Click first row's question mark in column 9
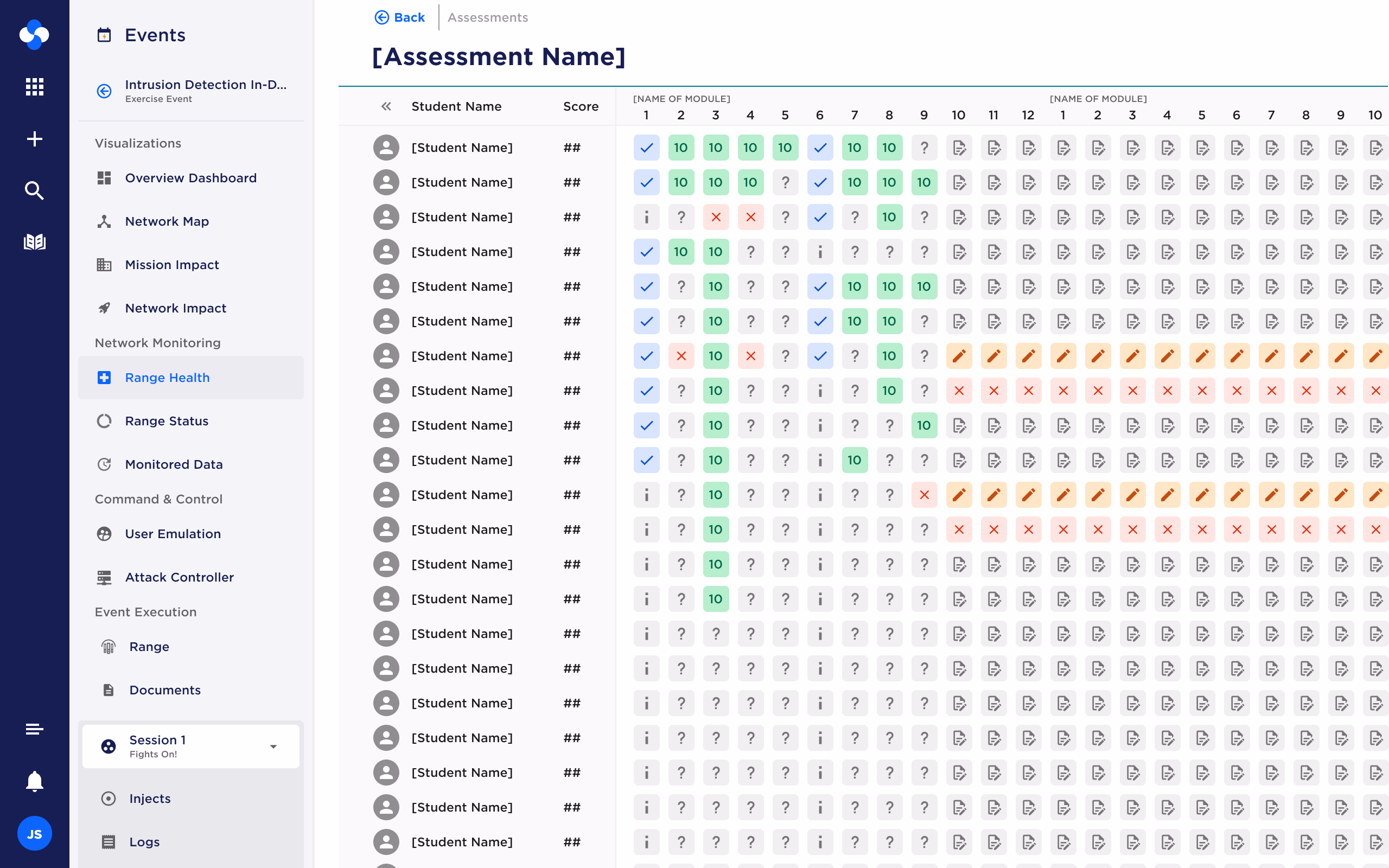The image size is (1389, 868). [924, 148]
